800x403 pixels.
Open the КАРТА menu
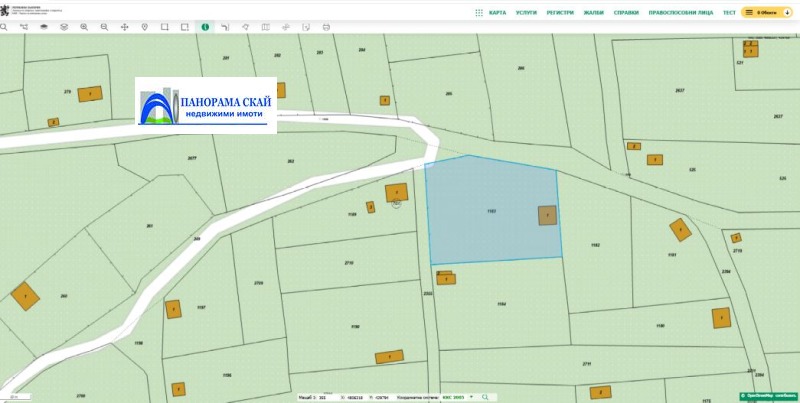[497, 13]
